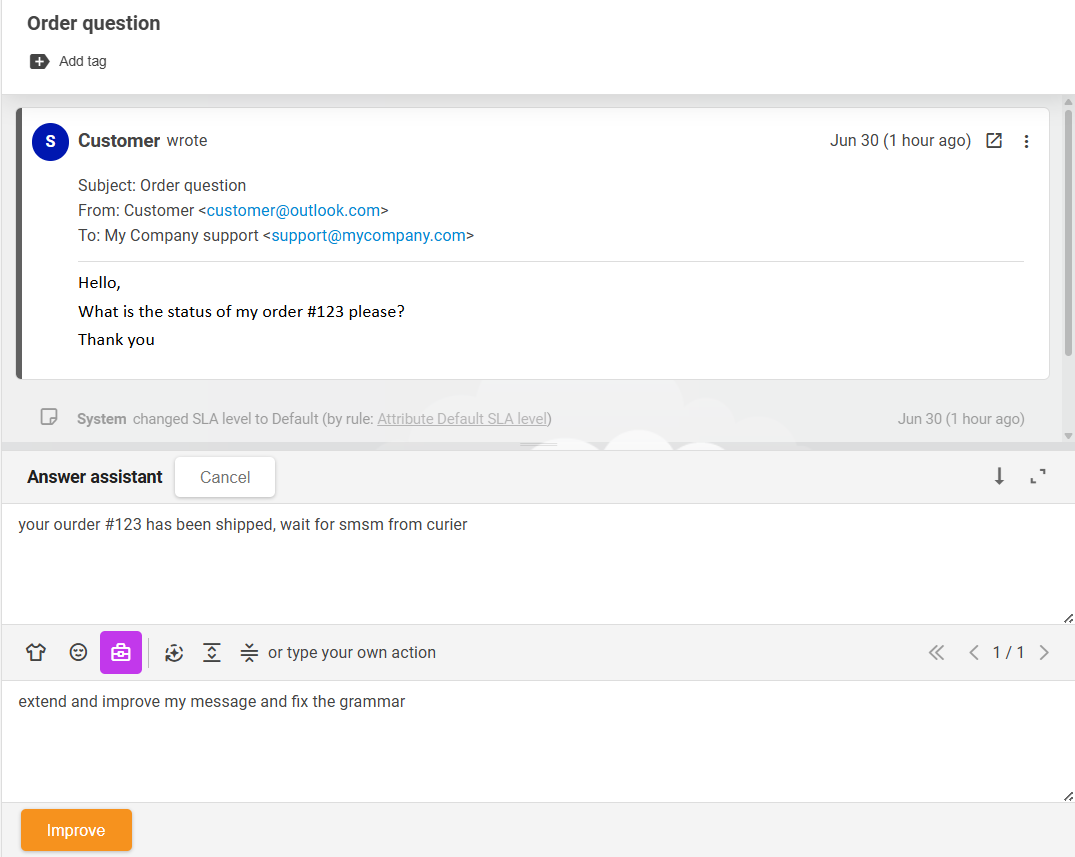The width and height of the screenshot is (1075, 857).
Task: Select the professional briefcase tone icon
Action: pos(120,652)
